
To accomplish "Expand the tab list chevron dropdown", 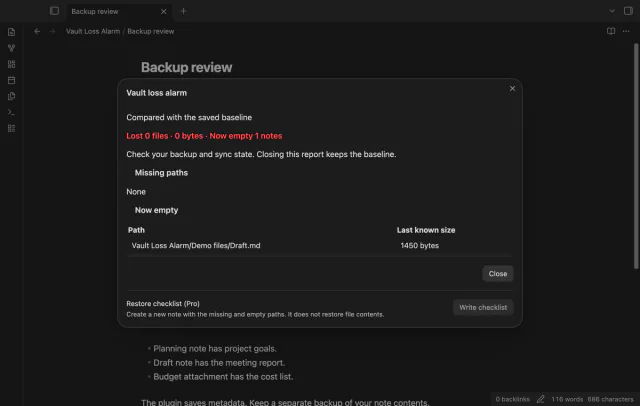I will (x=612, y=11).
